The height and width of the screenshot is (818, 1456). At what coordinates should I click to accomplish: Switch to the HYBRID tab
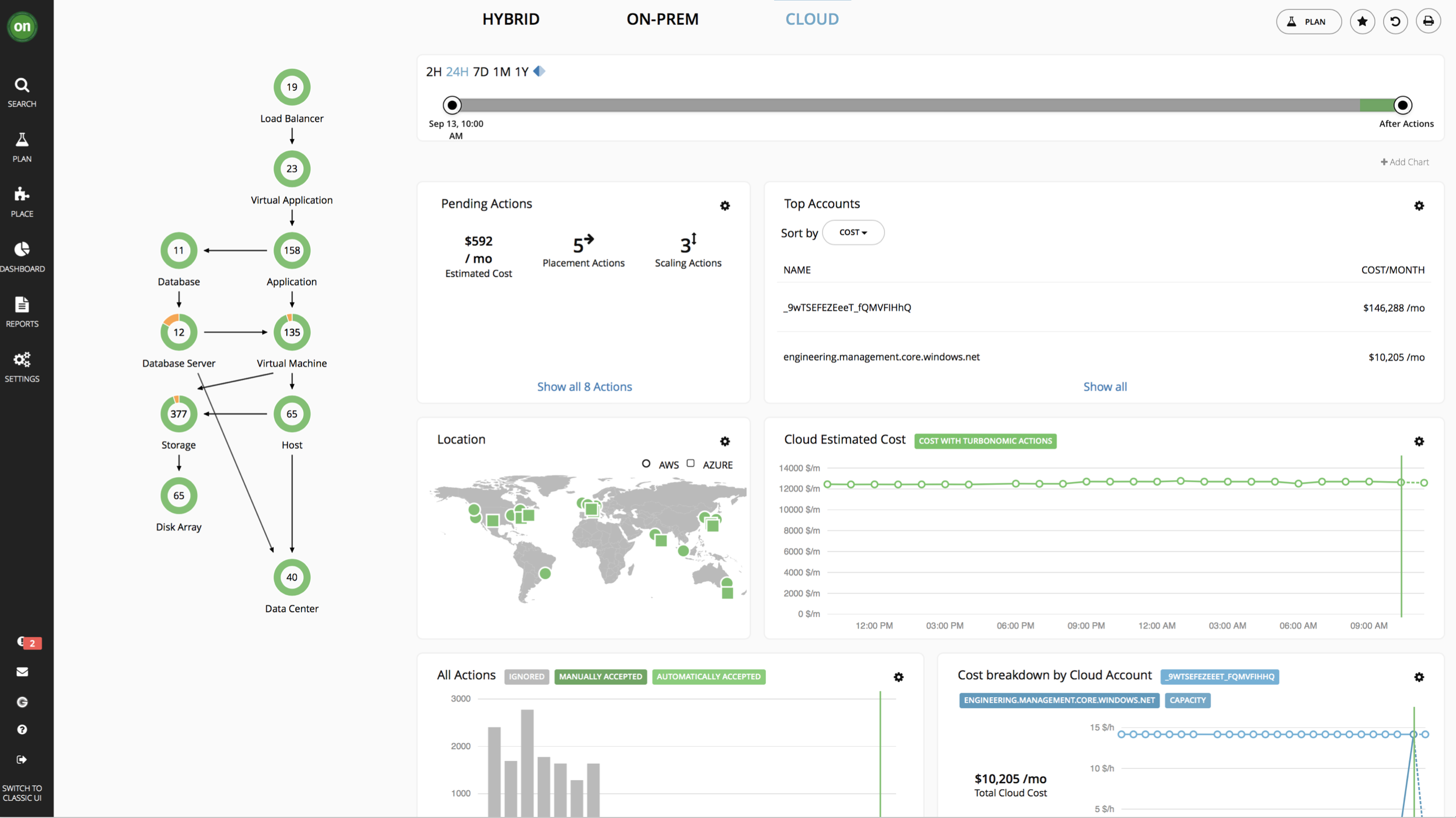[x=511, y=19]
